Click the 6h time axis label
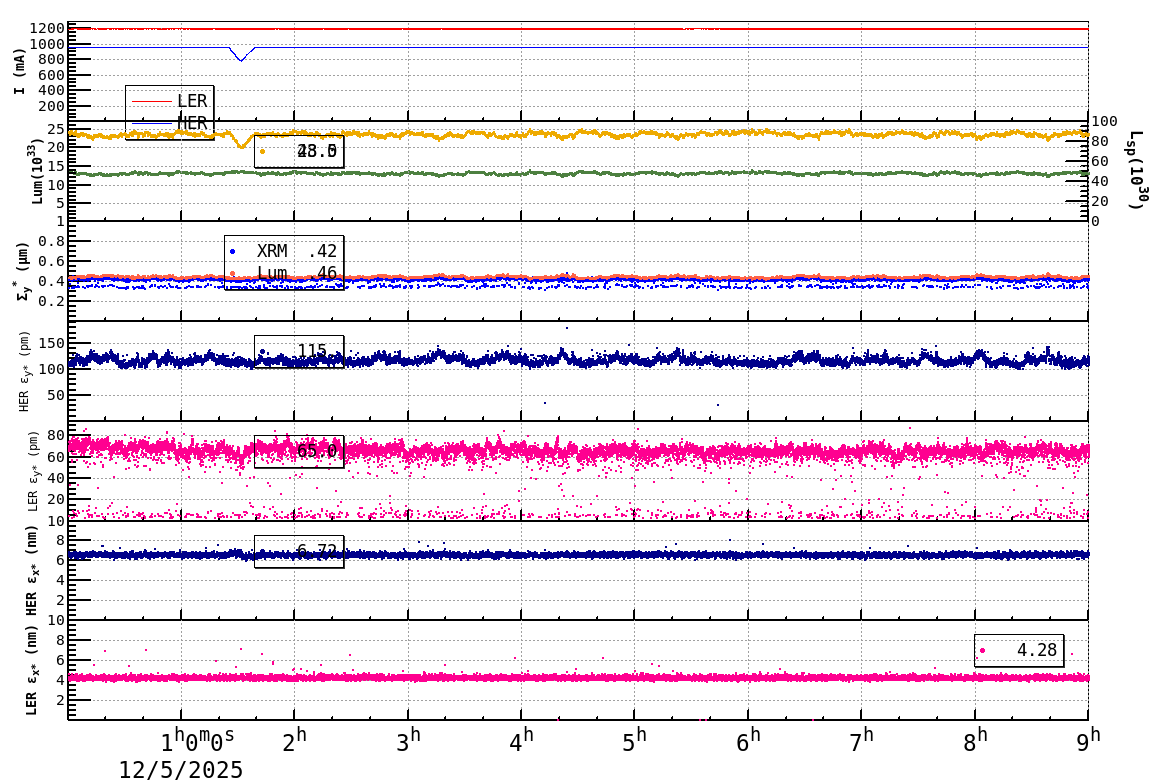The image size is (1160, 782). [x=748, y=739]
